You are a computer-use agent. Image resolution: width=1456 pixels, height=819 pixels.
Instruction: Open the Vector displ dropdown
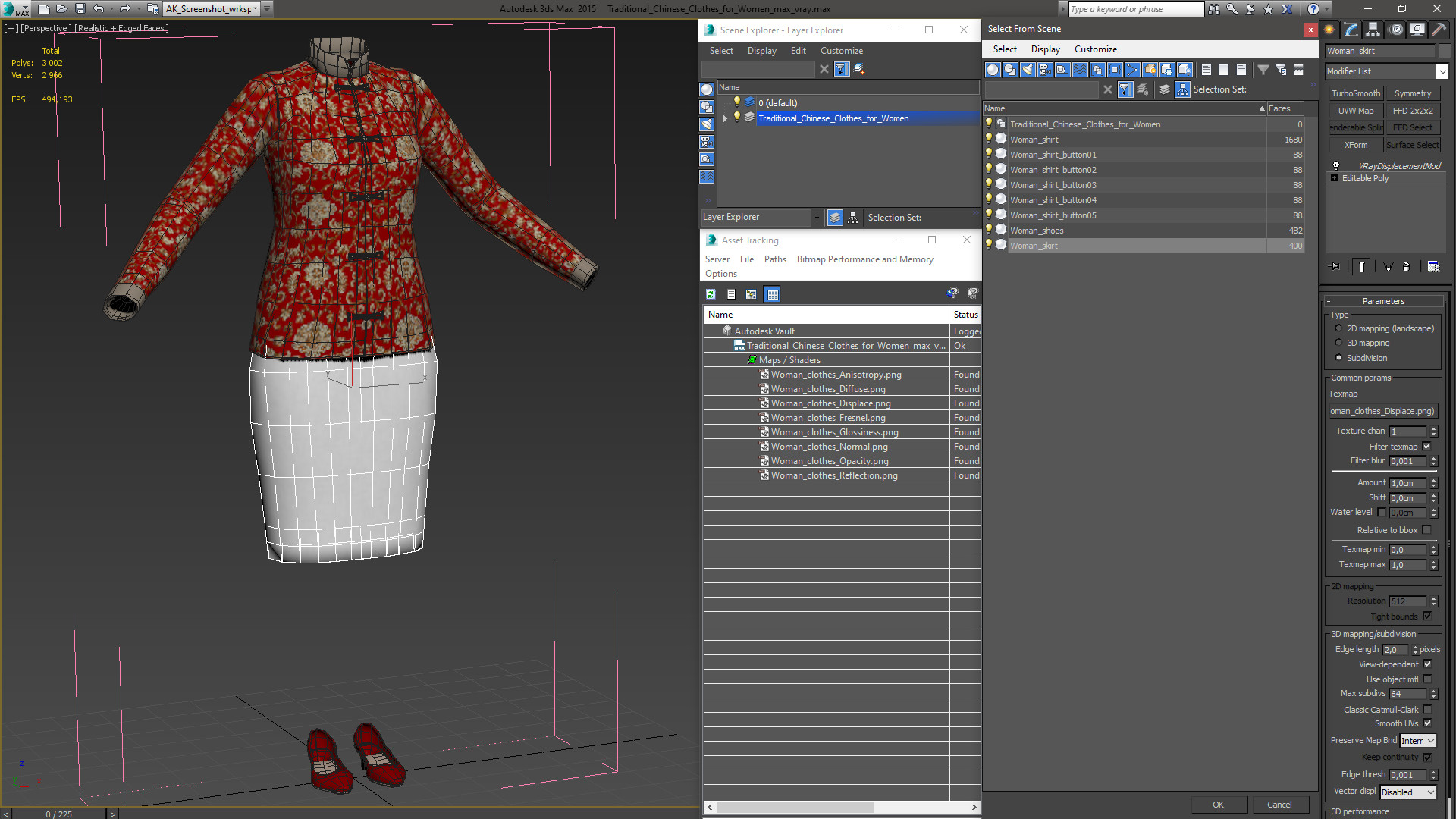[x=1408, y=792]
